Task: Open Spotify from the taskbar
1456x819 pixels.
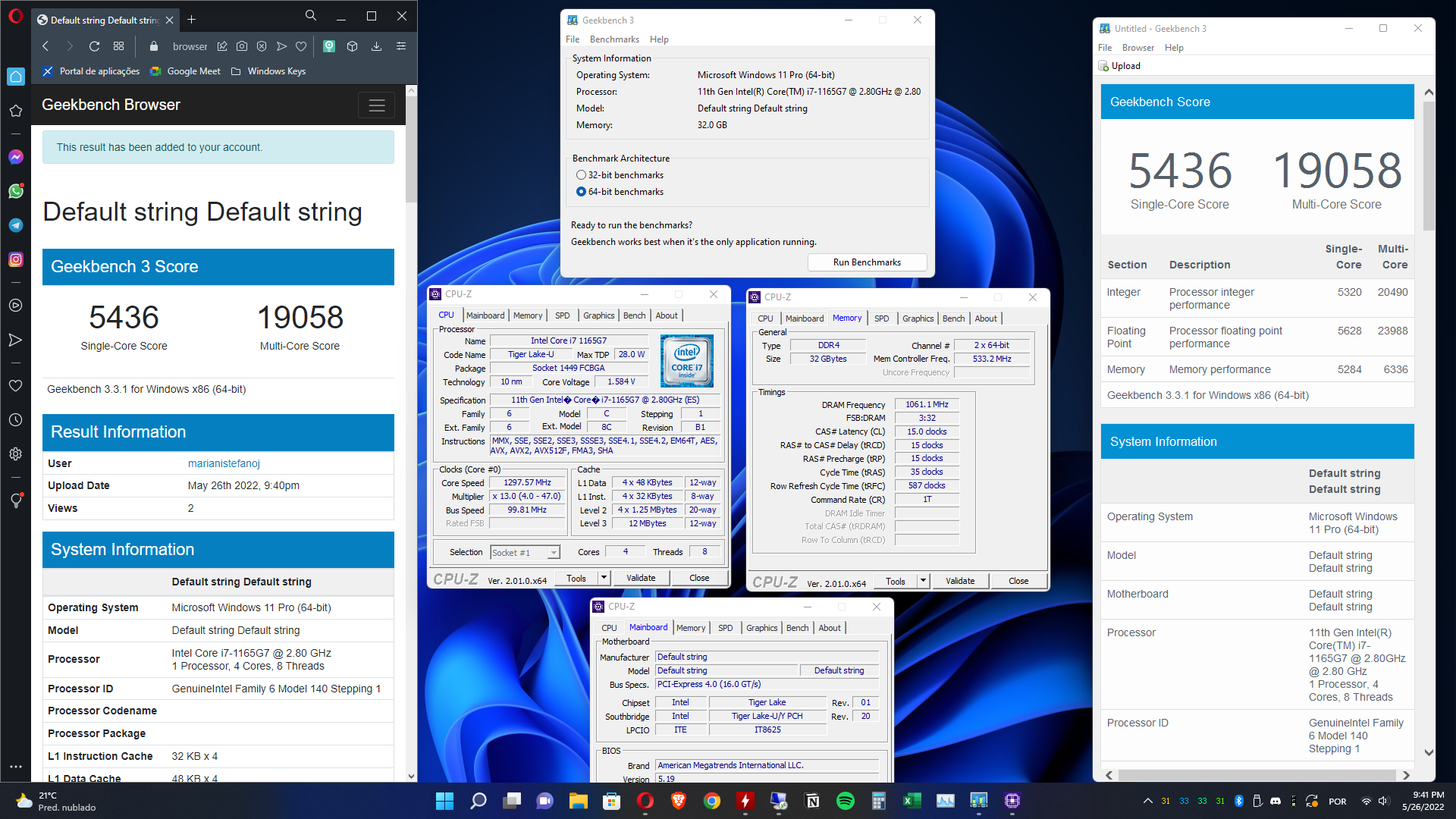Action: (846, 801)
